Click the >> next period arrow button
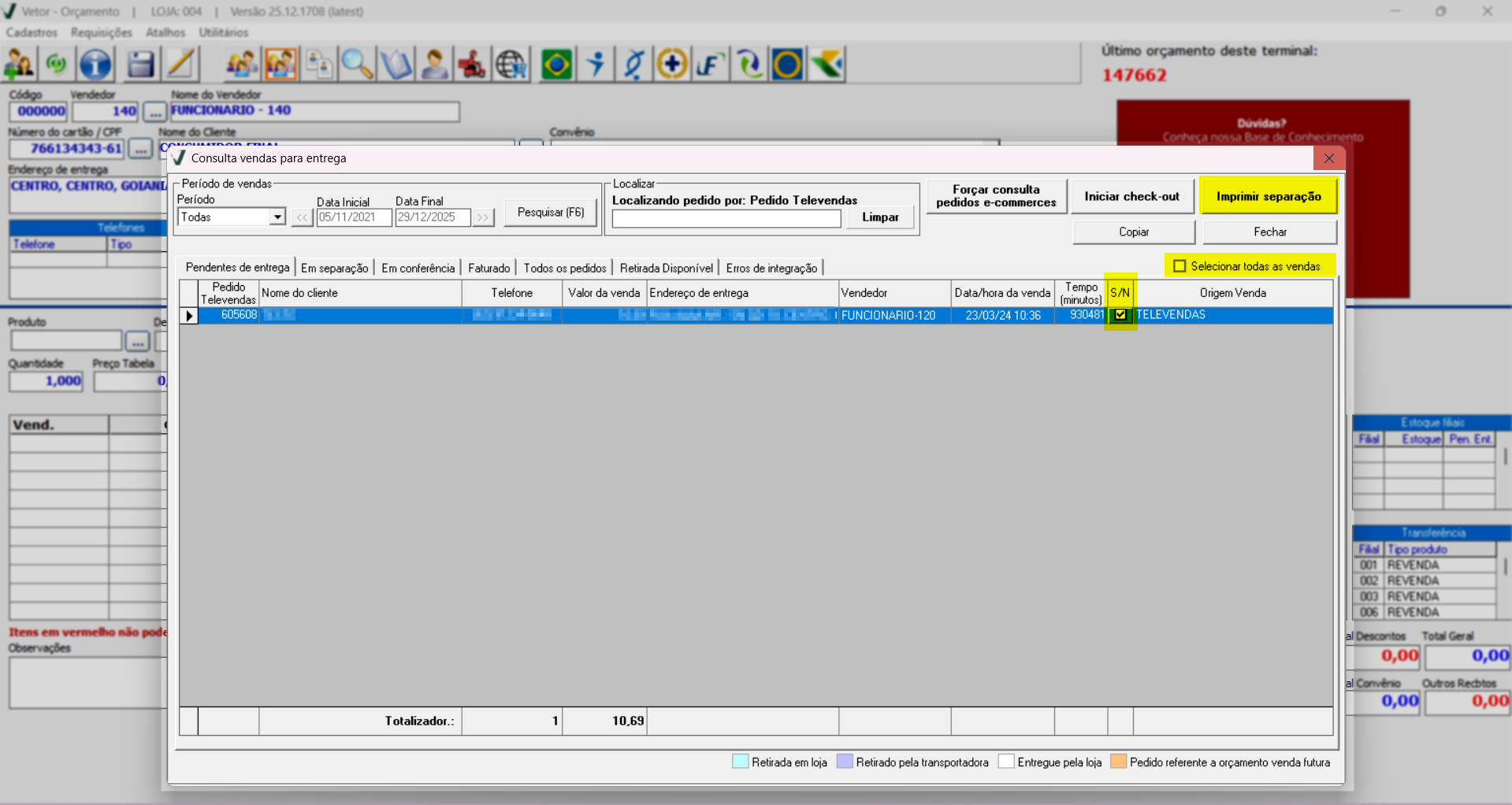Viewport: 1512px width, 805px height. pyautogui.click(x=482, y=217)
